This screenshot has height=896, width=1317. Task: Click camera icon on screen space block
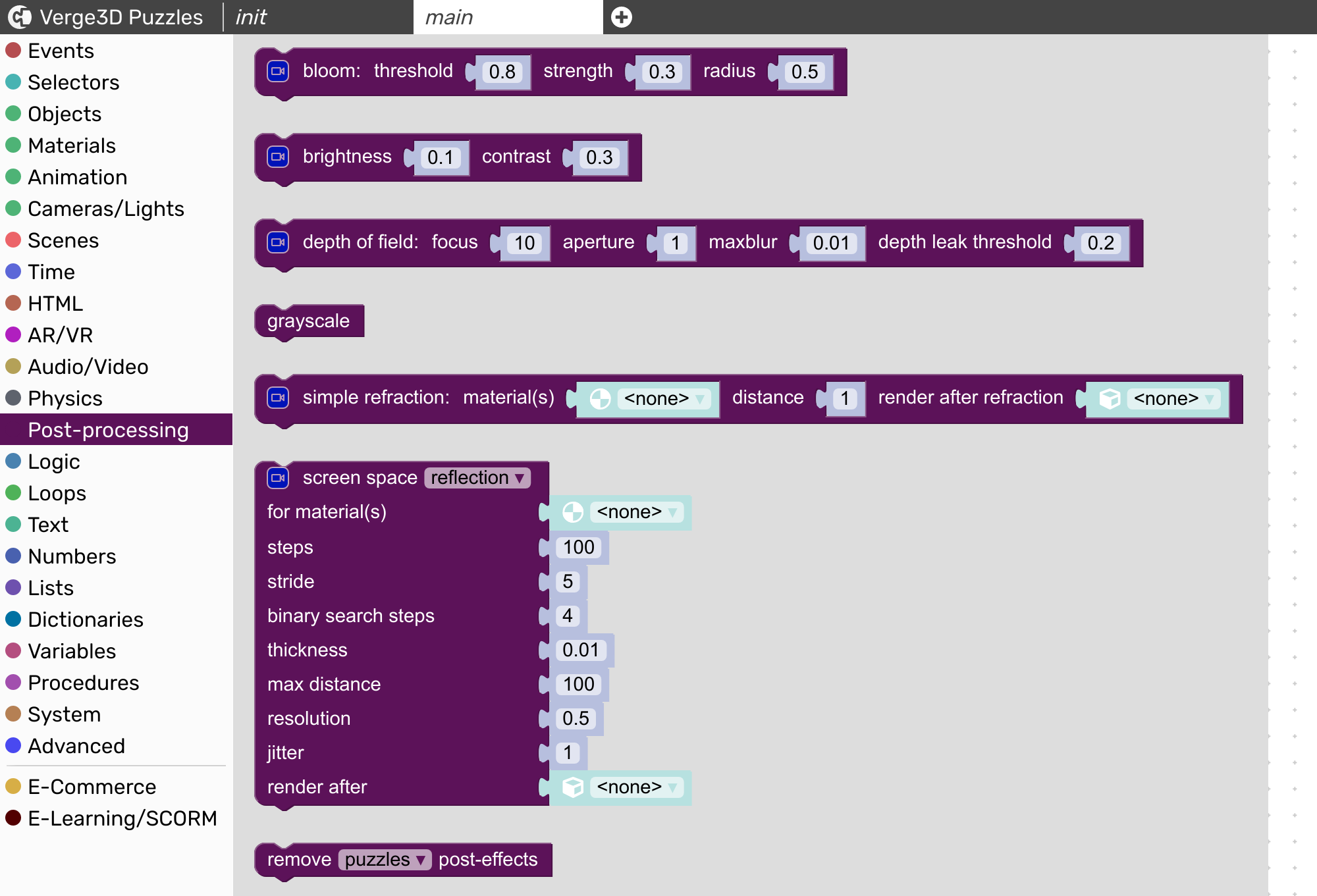[x=278, y=478]
